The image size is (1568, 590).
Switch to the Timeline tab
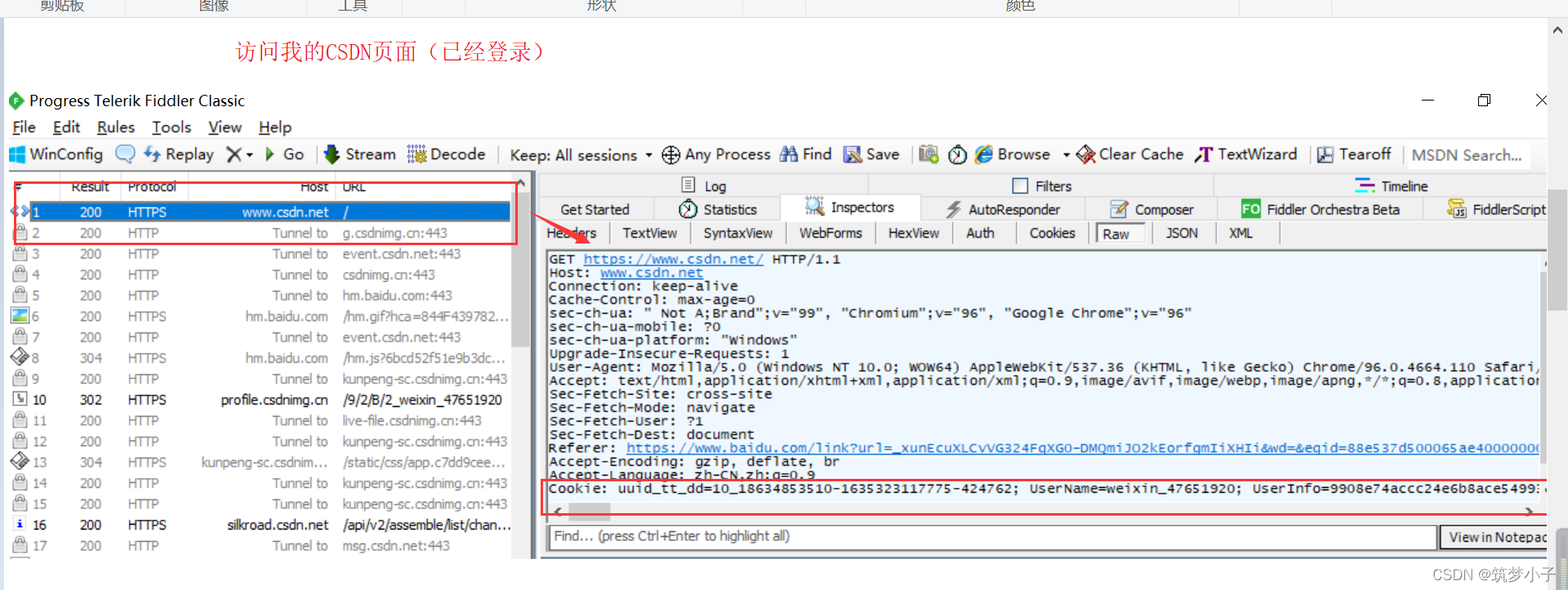tap(1391, 185)
